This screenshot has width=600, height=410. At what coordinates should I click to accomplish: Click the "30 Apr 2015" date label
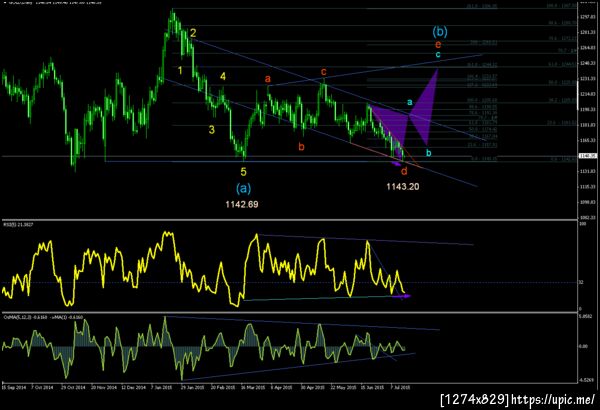(313, 387)
